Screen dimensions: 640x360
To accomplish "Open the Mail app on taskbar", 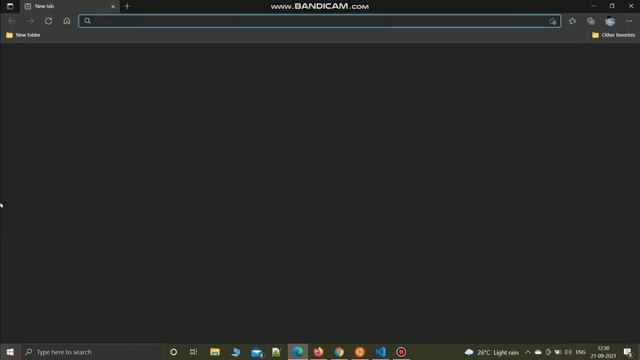I will (257, 352).
